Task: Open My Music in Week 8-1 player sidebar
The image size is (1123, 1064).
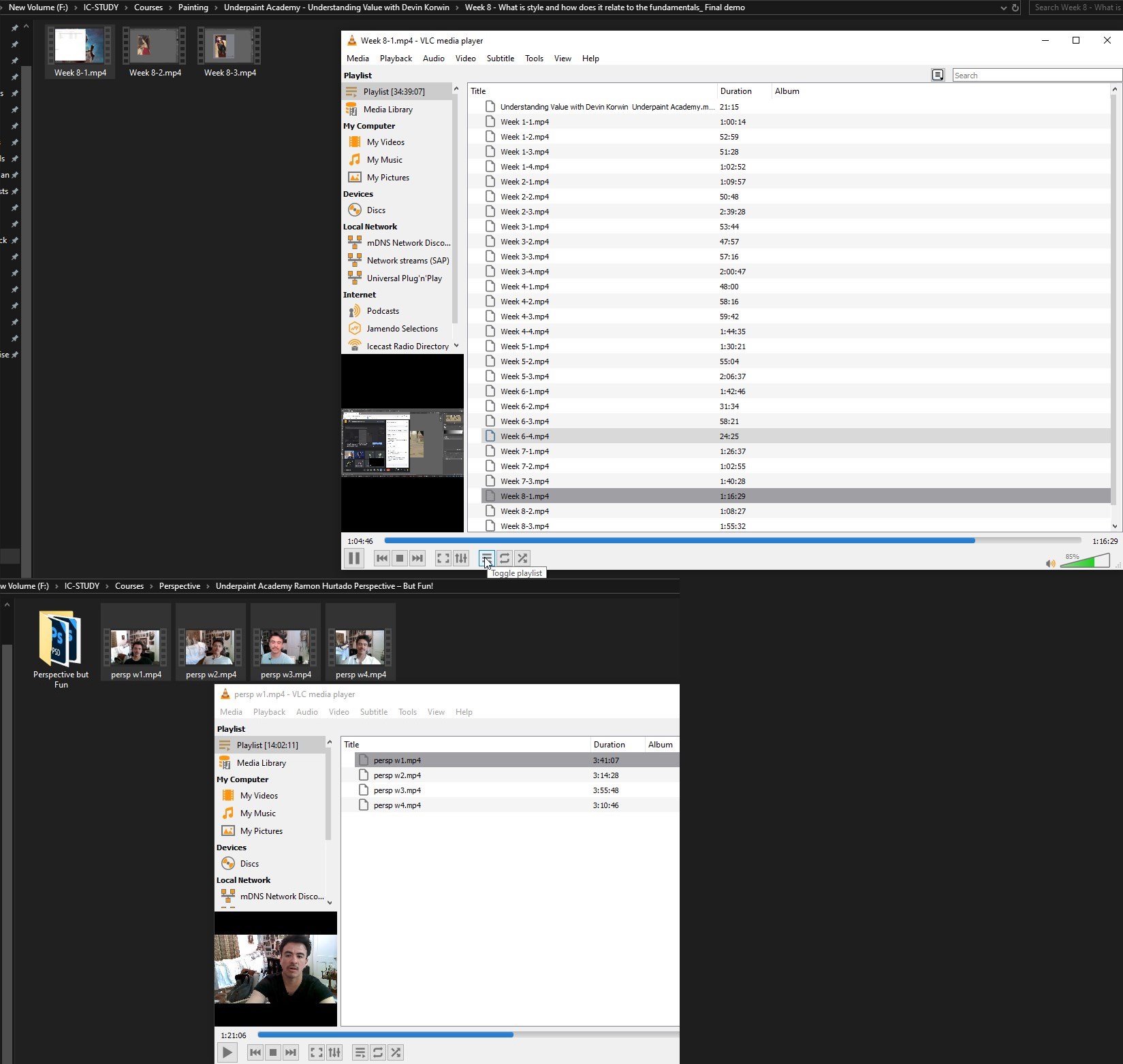Action: tap(384, 159)
